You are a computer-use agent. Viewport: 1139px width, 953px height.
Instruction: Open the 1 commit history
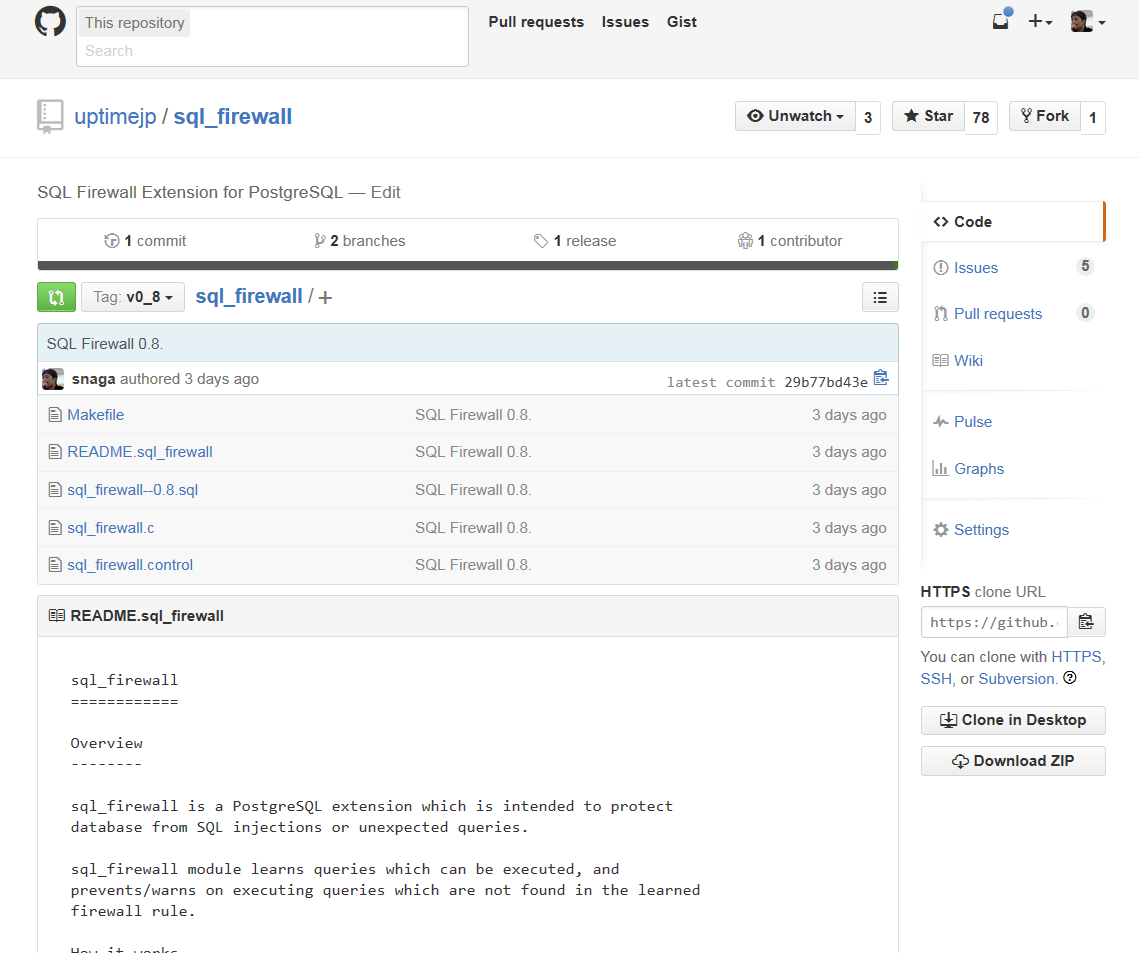coord(145,240)
